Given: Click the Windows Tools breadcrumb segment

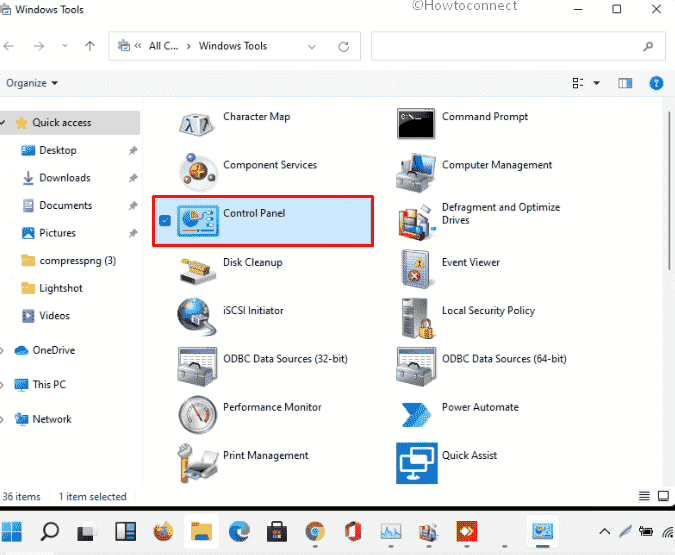Looking at the screenshot, I should 233,46.
